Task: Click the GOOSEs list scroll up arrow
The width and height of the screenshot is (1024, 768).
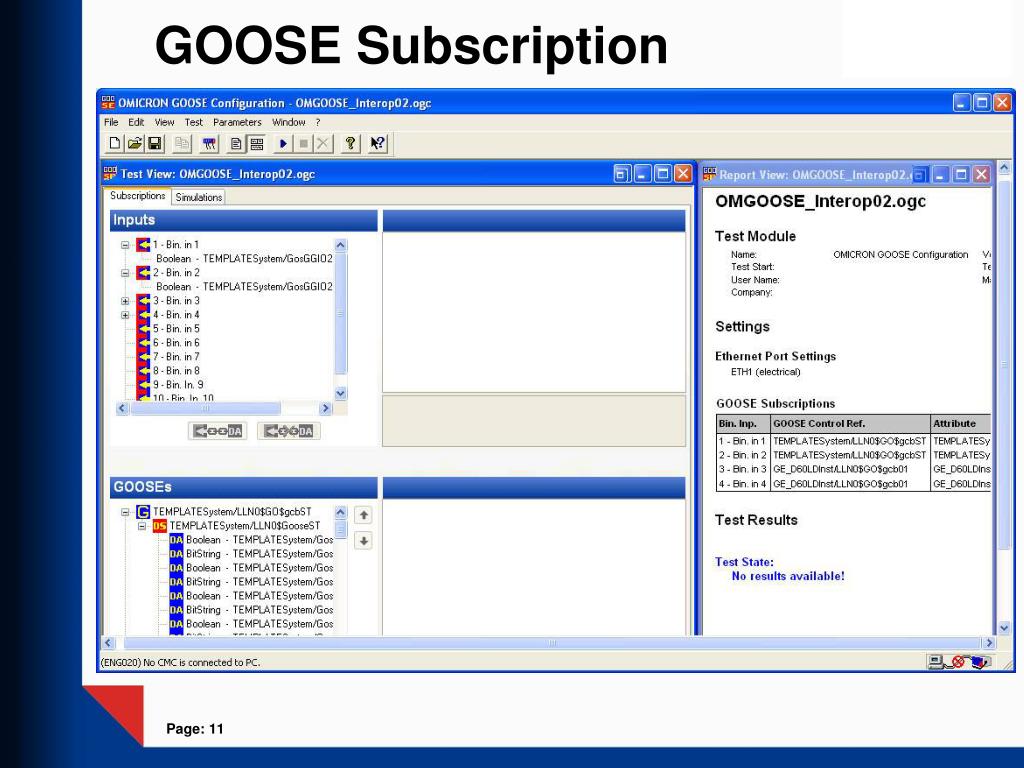Action: coord(340,513)
